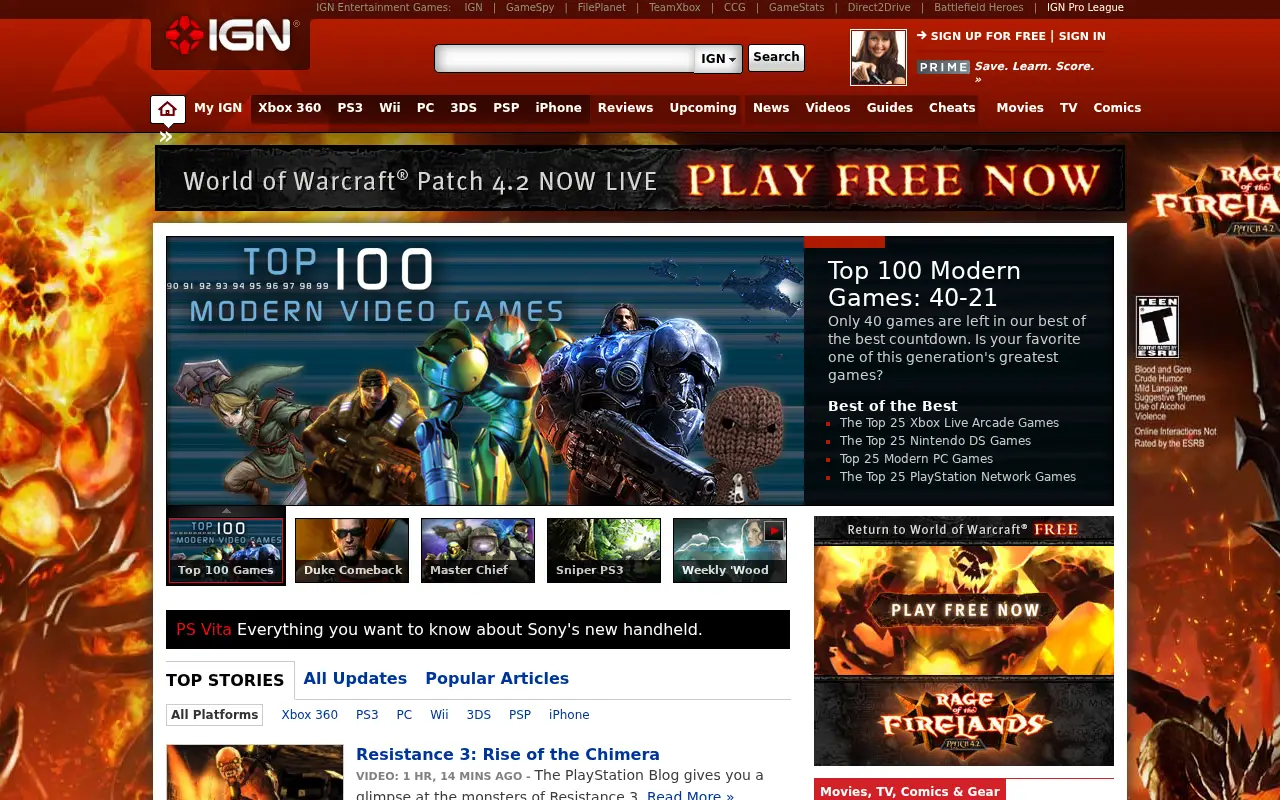Open the GameSpy link in the top bar
This screenshot has width=1280, height=800.
(x=530, y=7)
